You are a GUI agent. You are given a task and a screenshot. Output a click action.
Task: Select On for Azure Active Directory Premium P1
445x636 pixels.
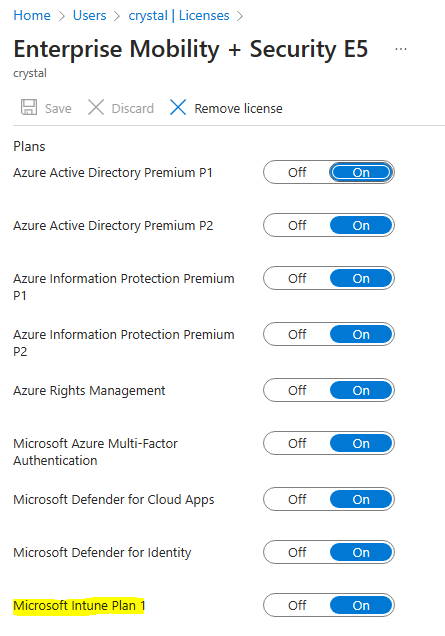pyautogui.click(x=361, y=172)
